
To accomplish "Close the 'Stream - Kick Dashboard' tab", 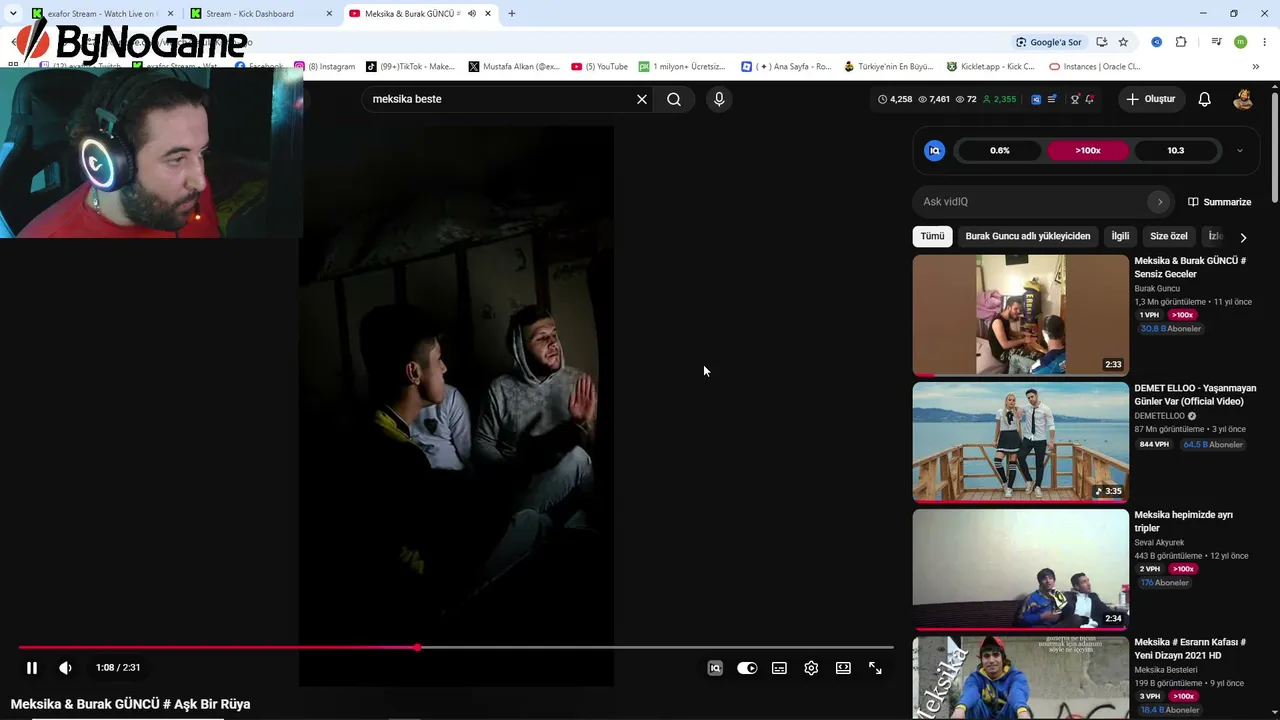I will tap(329, 14).
